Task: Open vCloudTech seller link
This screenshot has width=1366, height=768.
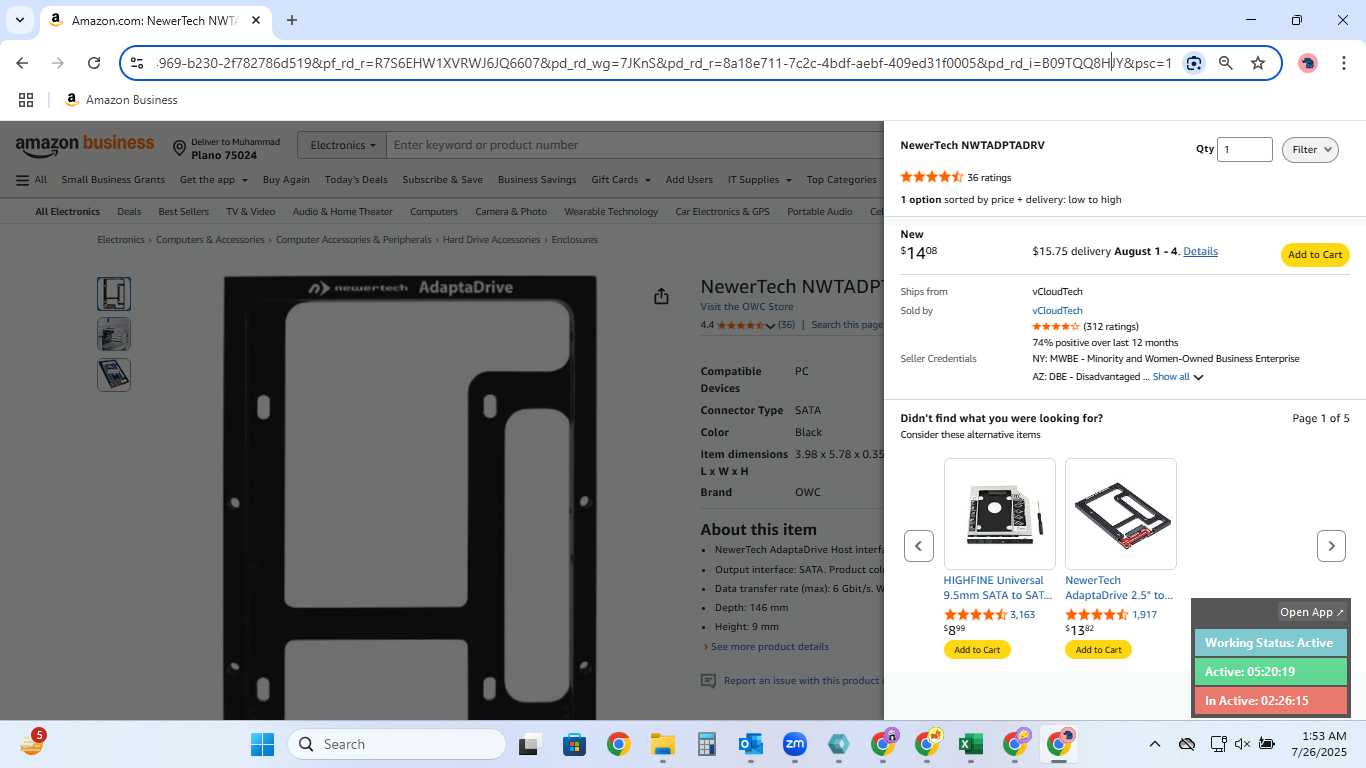Action: pyautogui.click(x=1057, y=311)
